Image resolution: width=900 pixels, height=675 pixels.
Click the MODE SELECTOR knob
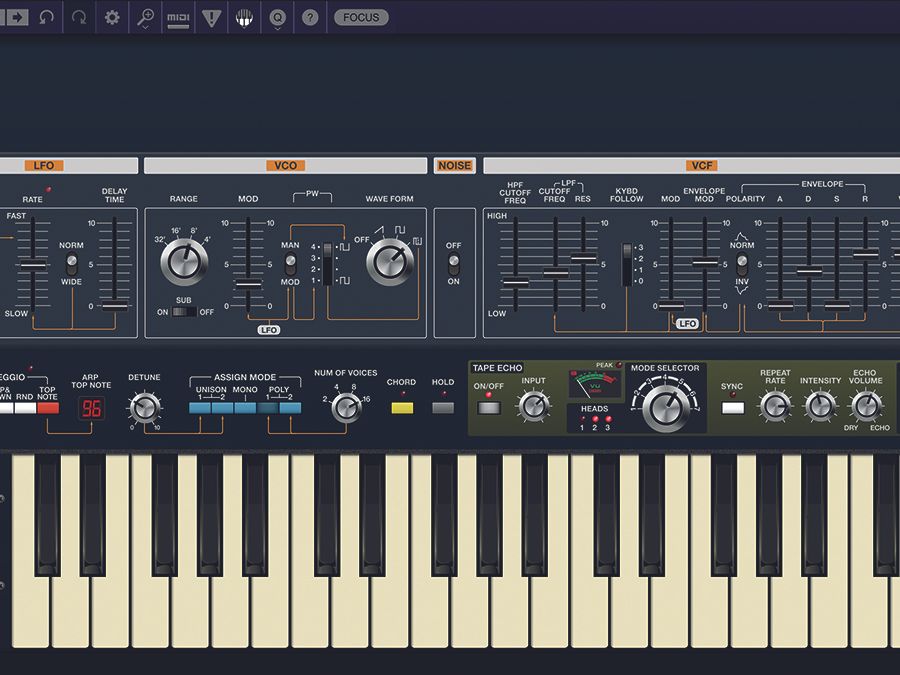coord(666,408)
